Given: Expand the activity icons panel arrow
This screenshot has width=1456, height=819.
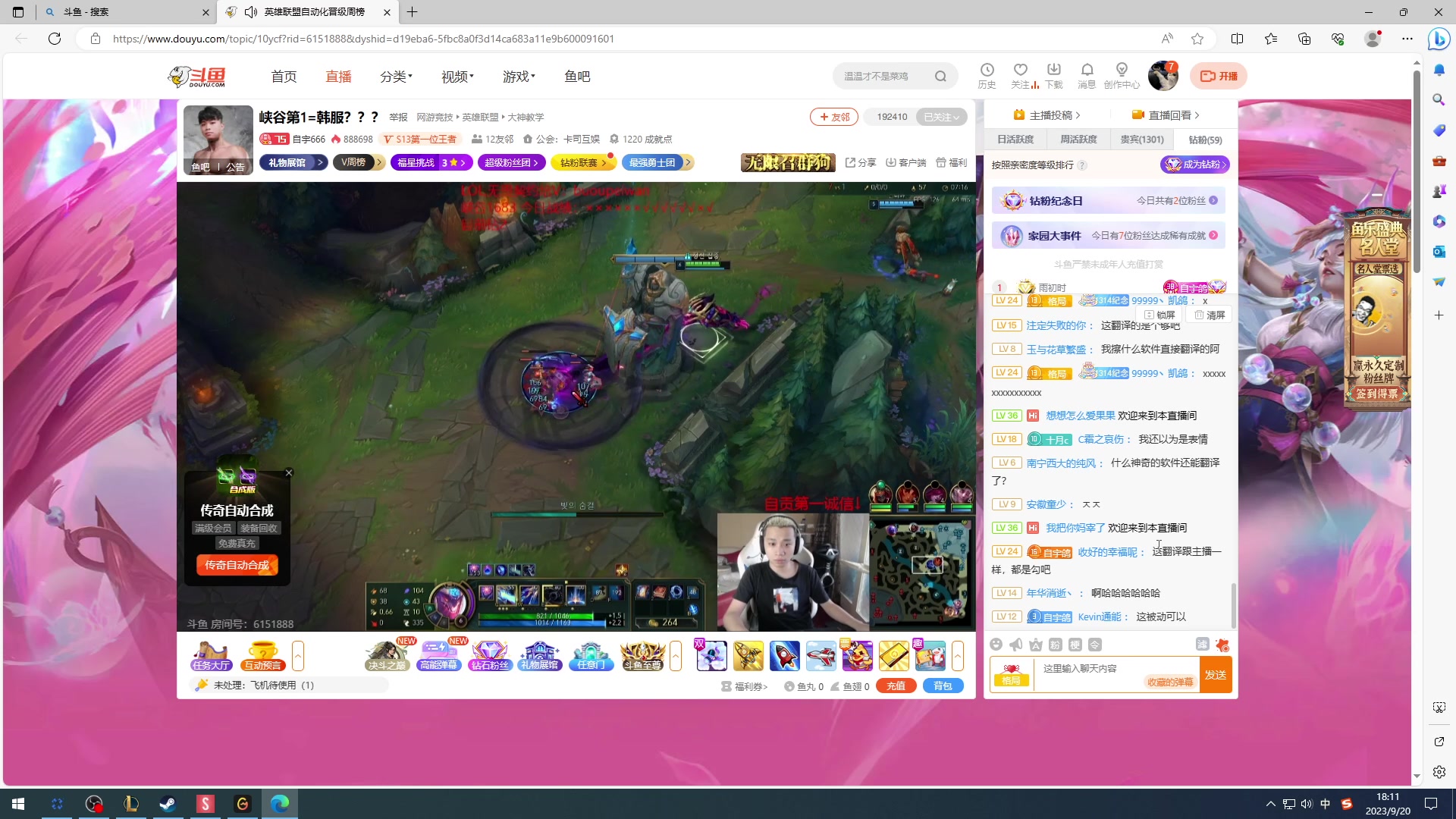Looking at the screenshot, I should tap(676, 656).
